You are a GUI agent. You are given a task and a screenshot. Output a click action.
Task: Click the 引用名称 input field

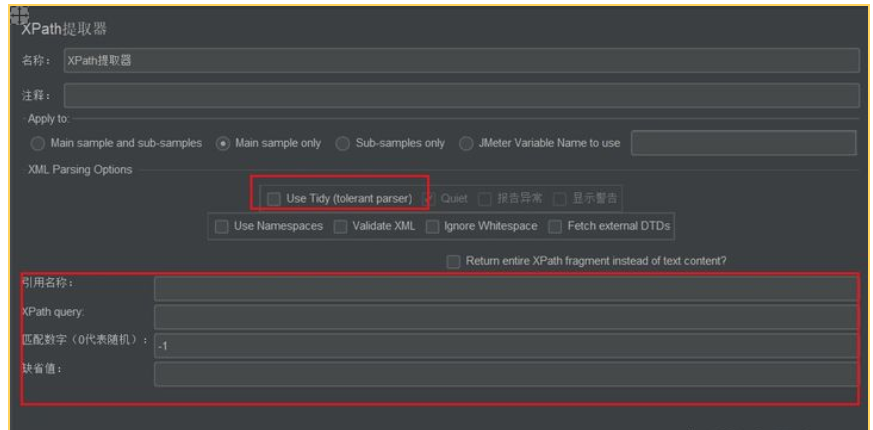click(x=506, y=289)
